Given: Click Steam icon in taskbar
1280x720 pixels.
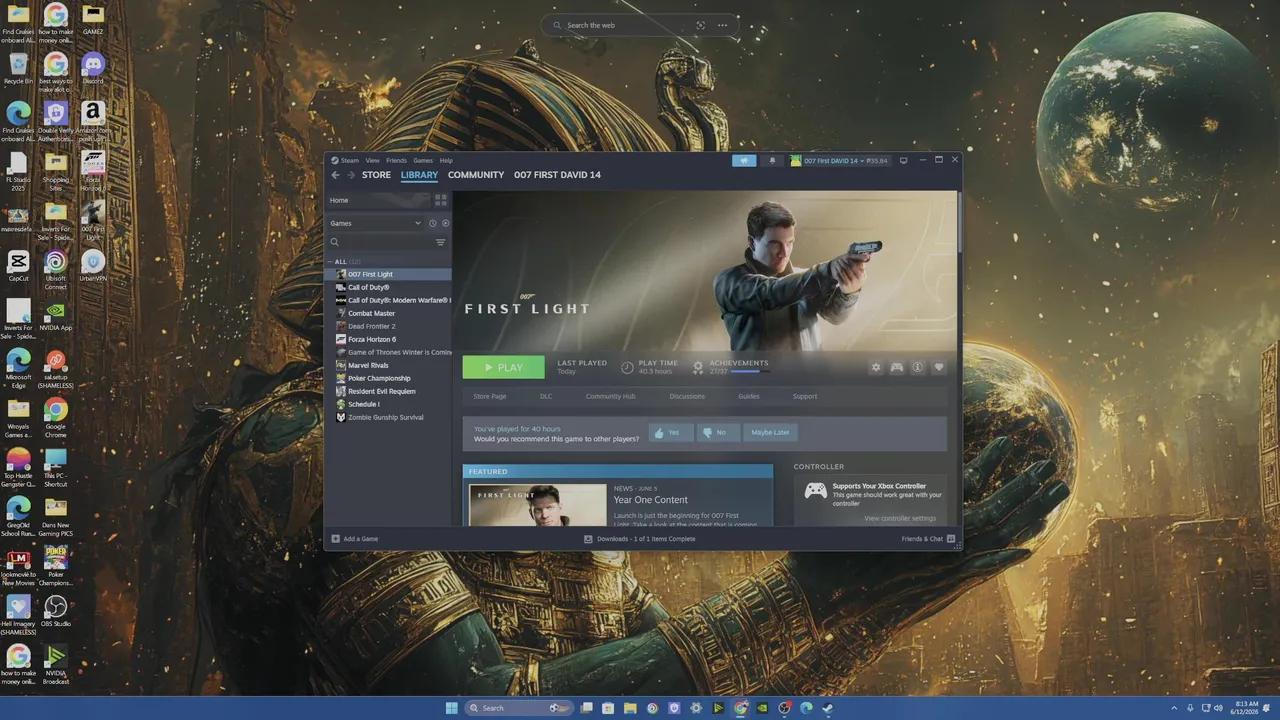Looking at the screenshot, I should click(x=827, y=708).
